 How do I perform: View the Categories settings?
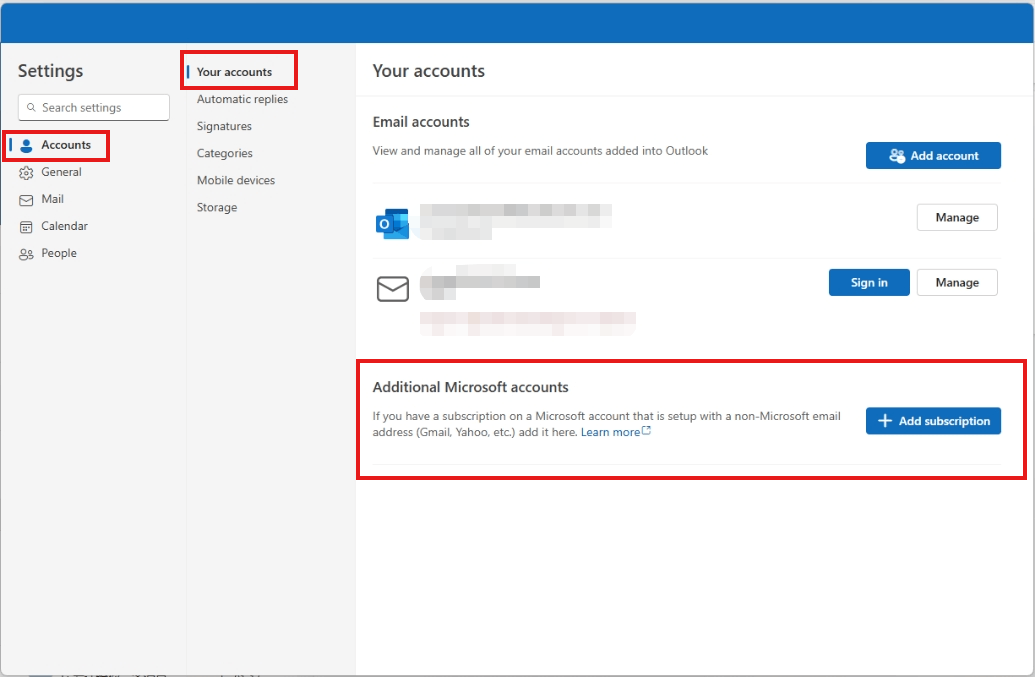(224, 153)
